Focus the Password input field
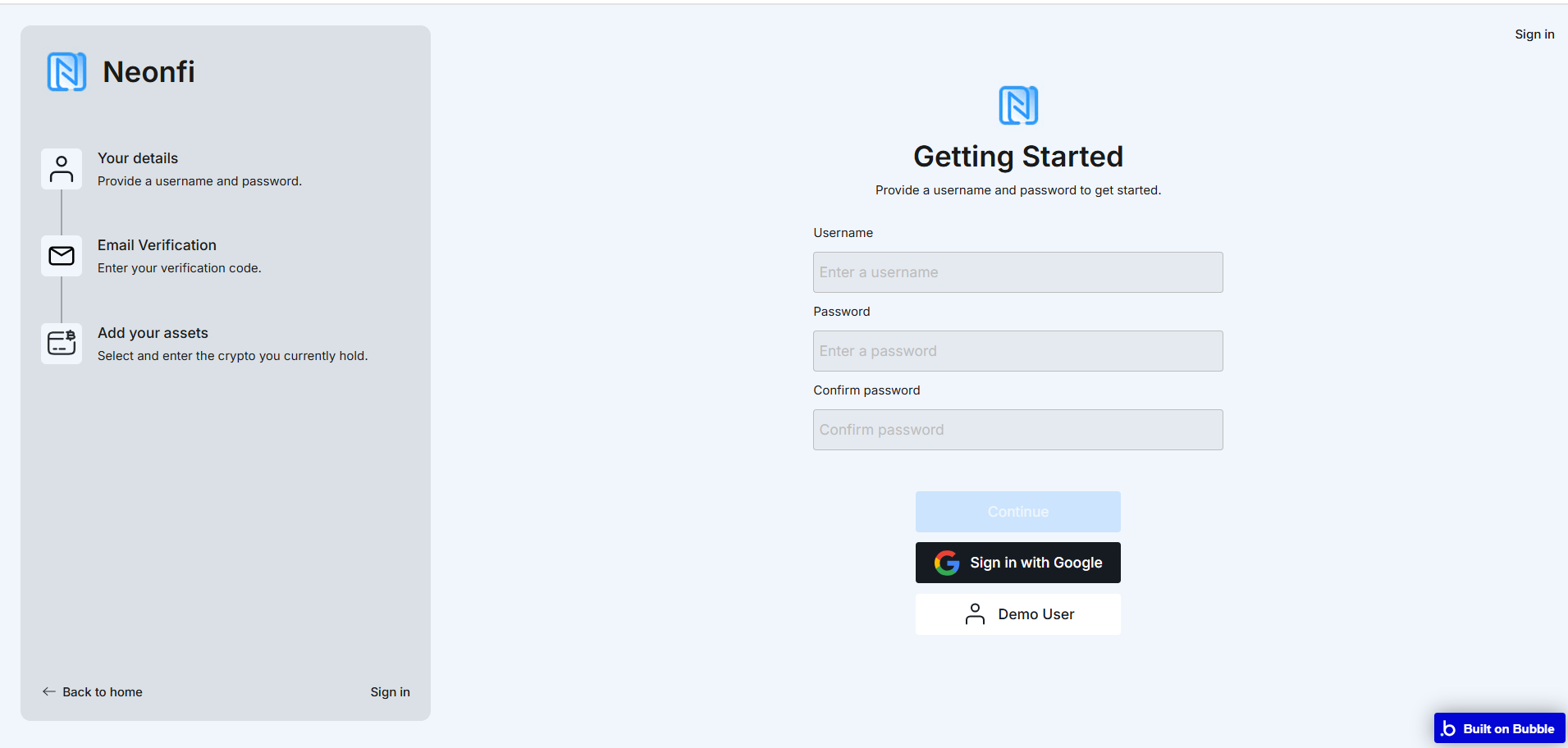This screenshot has width=1568, height=748. pos(1018,351)
